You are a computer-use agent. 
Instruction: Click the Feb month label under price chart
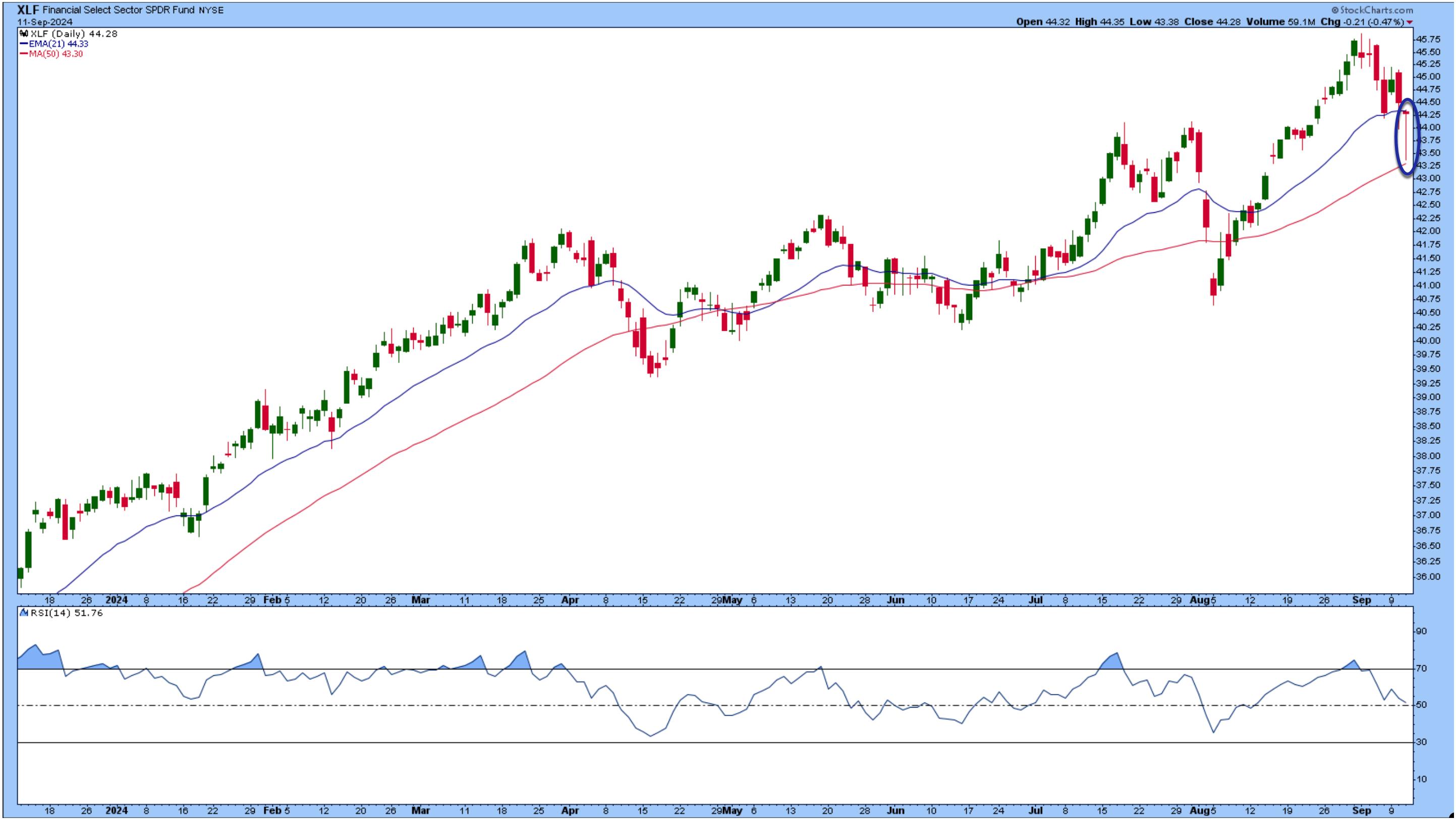272,600
